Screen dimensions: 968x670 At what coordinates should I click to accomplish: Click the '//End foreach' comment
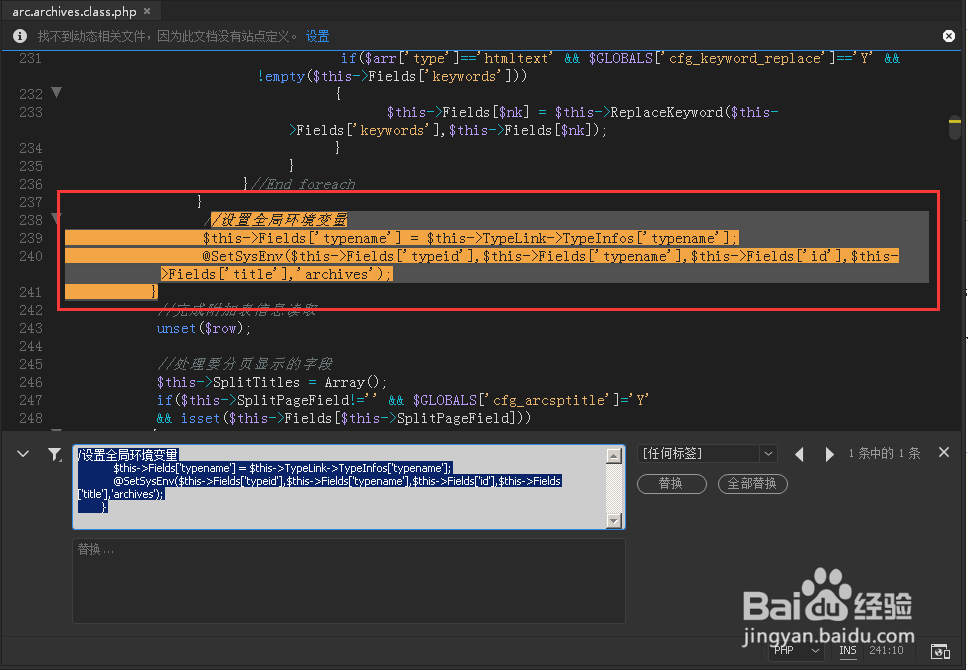tap(302, 185)
